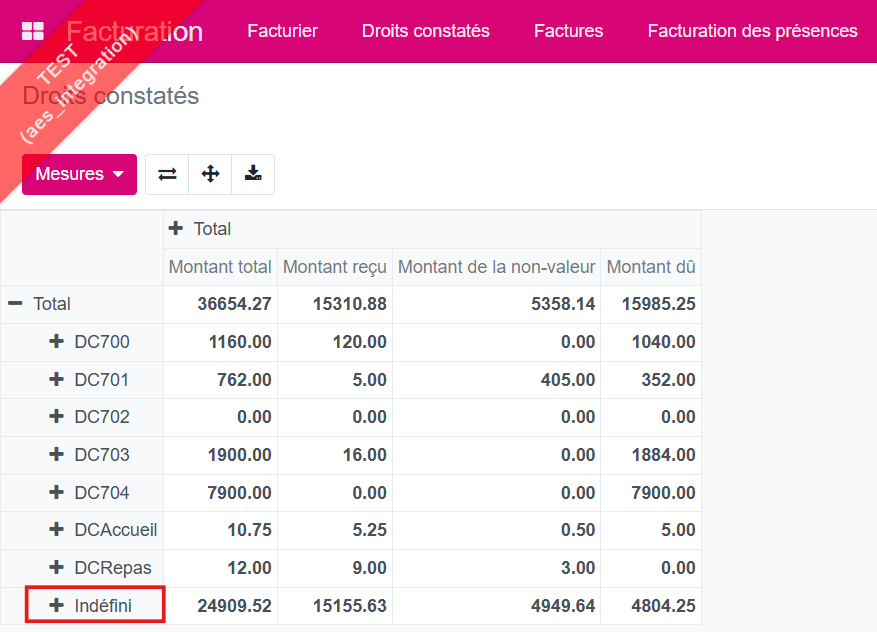Screen dimensions: 877x632
Task: Expand the DC702 row
Action: point(91,417)
